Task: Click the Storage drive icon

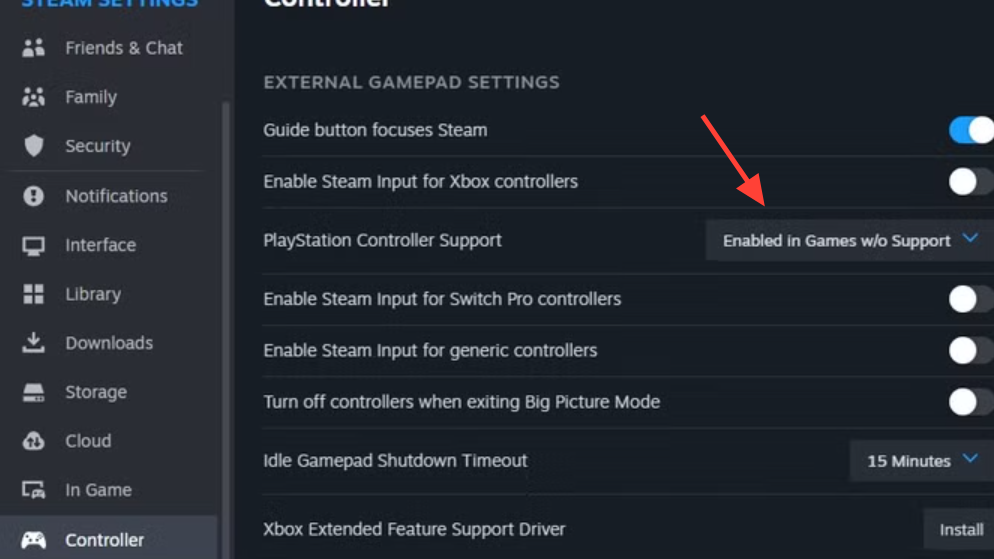Action: pyautogui.click(x=34, y=392)
